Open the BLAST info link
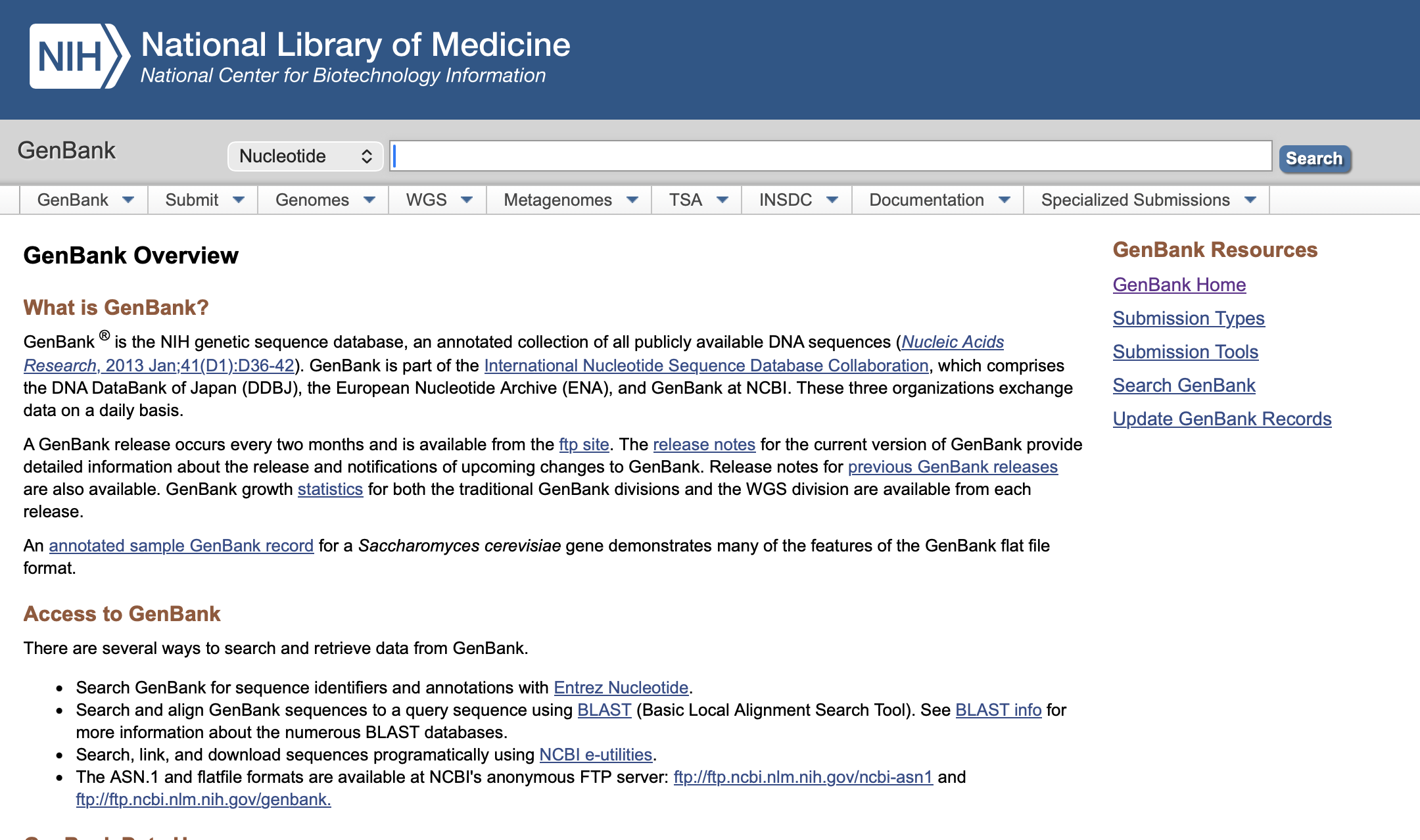The image size is (1420, 840). tap(998, 710)
